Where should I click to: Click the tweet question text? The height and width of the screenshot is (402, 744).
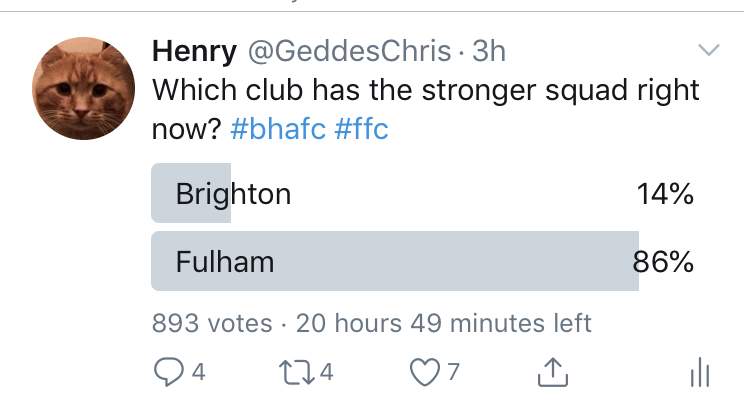tap(426, 109)
